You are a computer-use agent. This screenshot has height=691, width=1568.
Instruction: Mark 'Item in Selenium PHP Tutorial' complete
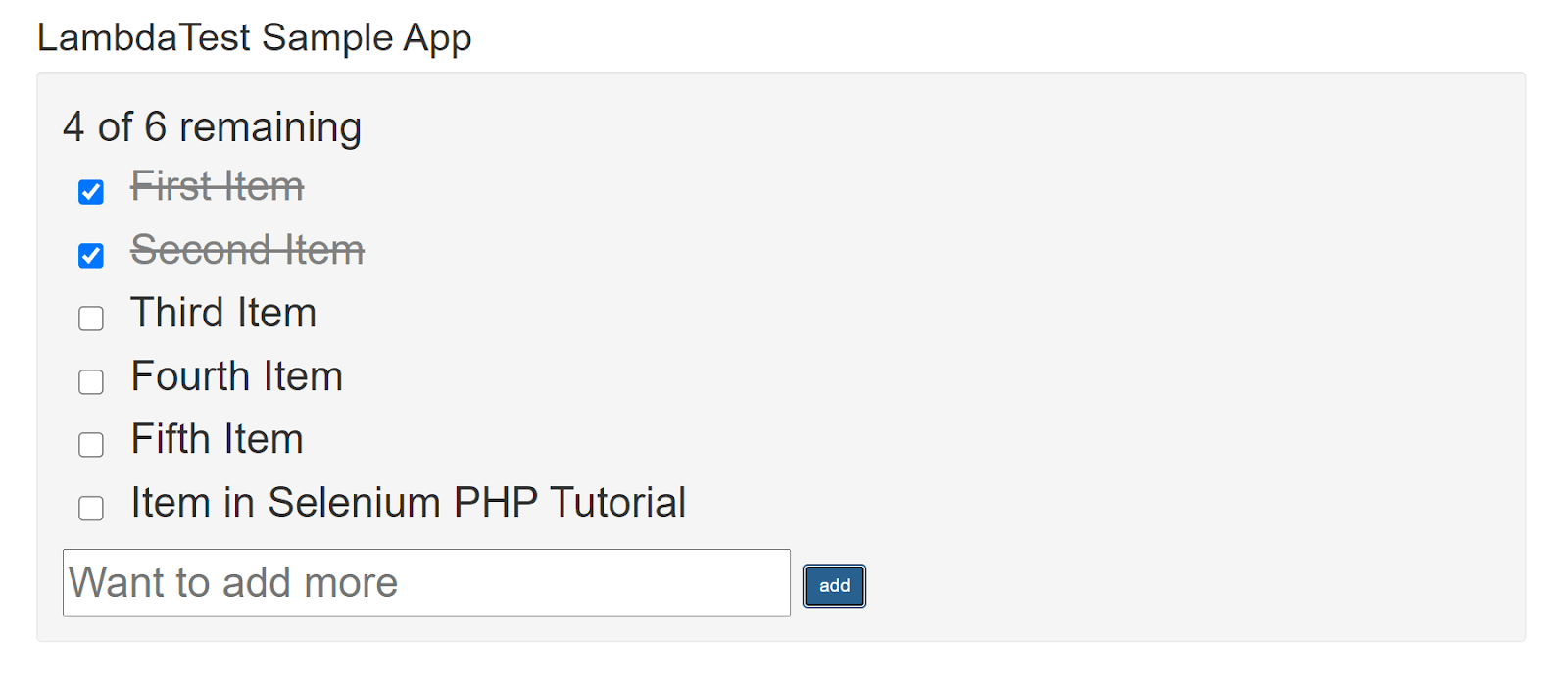(90, 508)
